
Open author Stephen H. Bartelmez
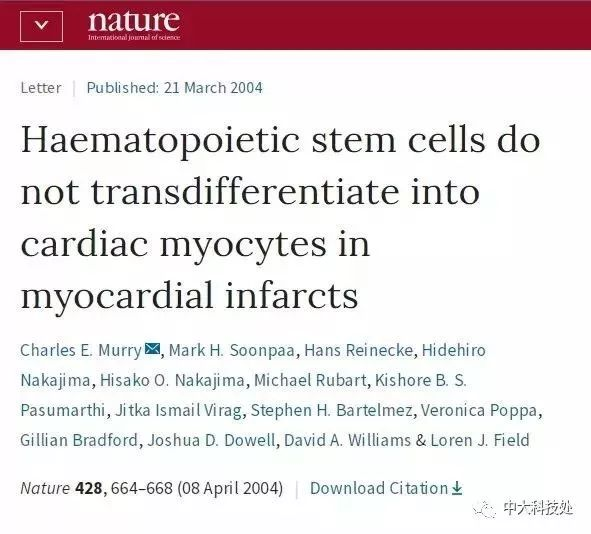tap(332, 410)
